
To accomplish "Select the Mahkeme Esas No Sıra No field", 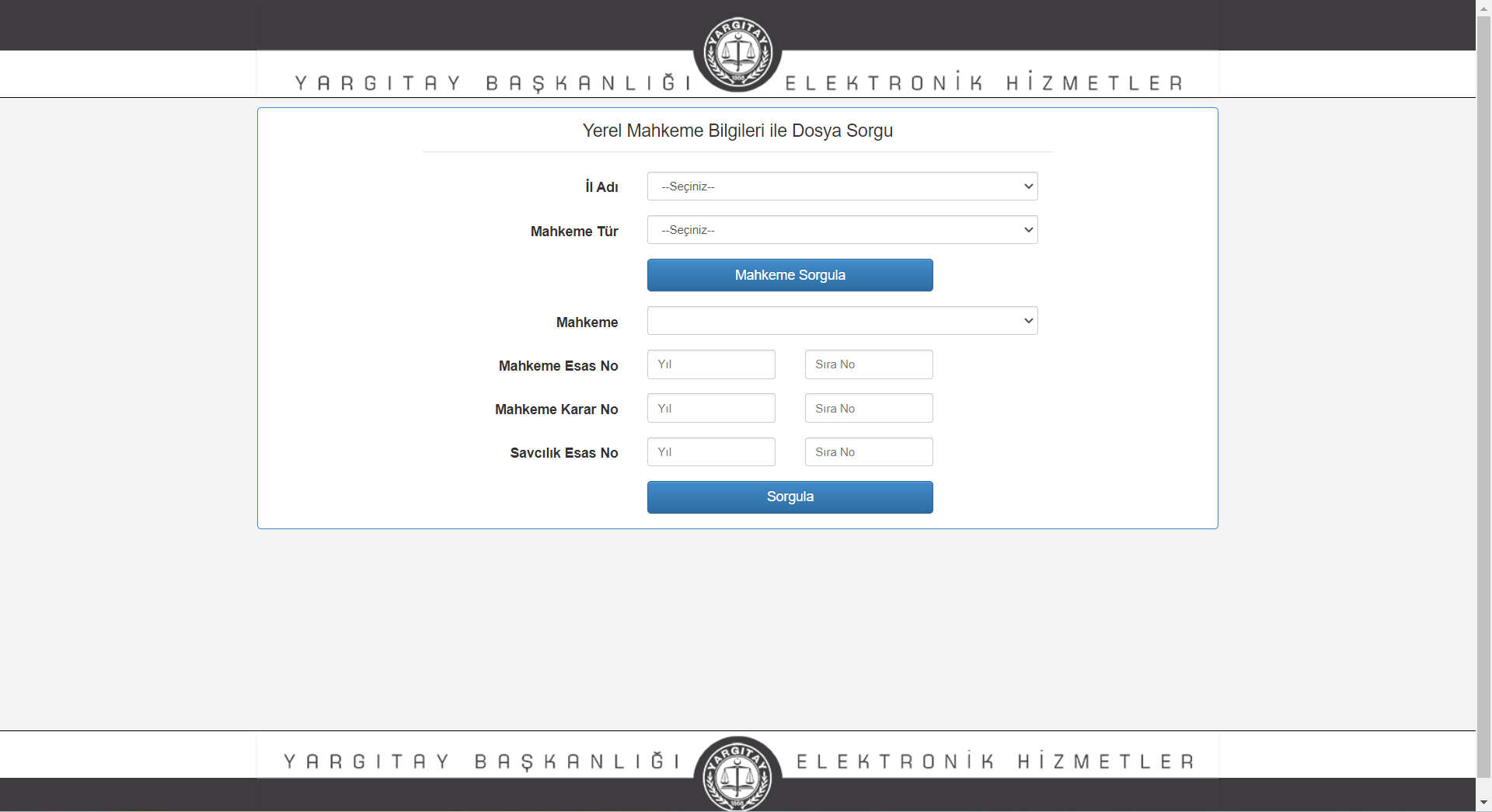I will pyautogui.click(x=868, y=364).
